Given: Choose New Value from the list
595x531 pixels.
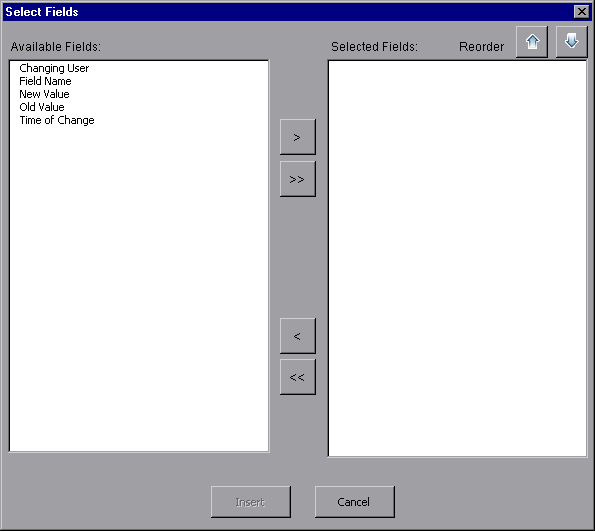Looking at the screenshot, I should click(x=44, y=94).
